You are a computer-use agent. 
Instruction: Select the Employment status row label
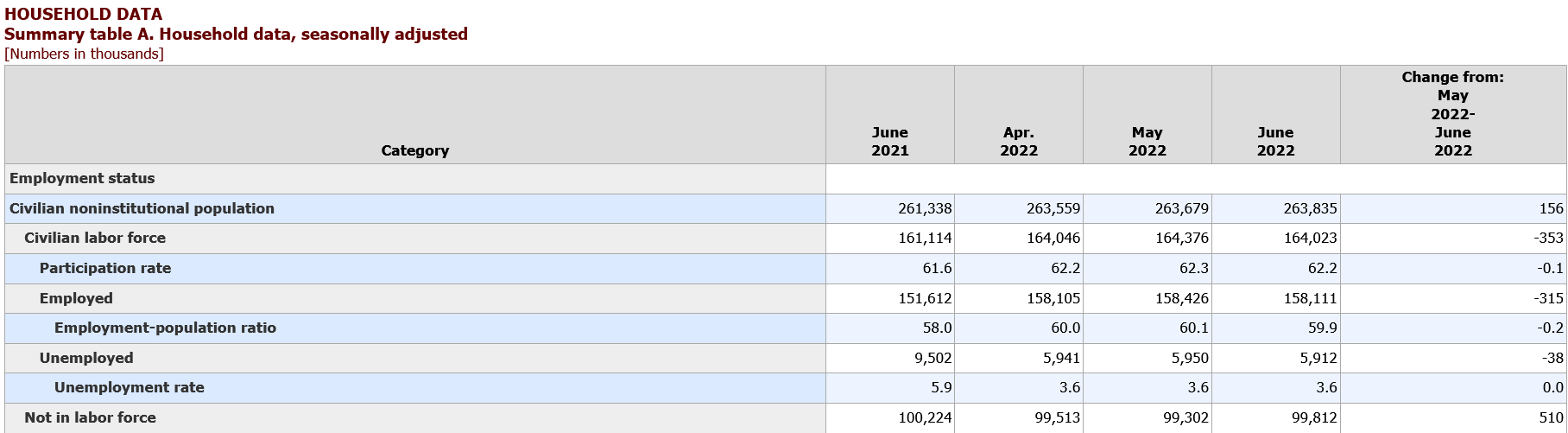tap(82, 178)
